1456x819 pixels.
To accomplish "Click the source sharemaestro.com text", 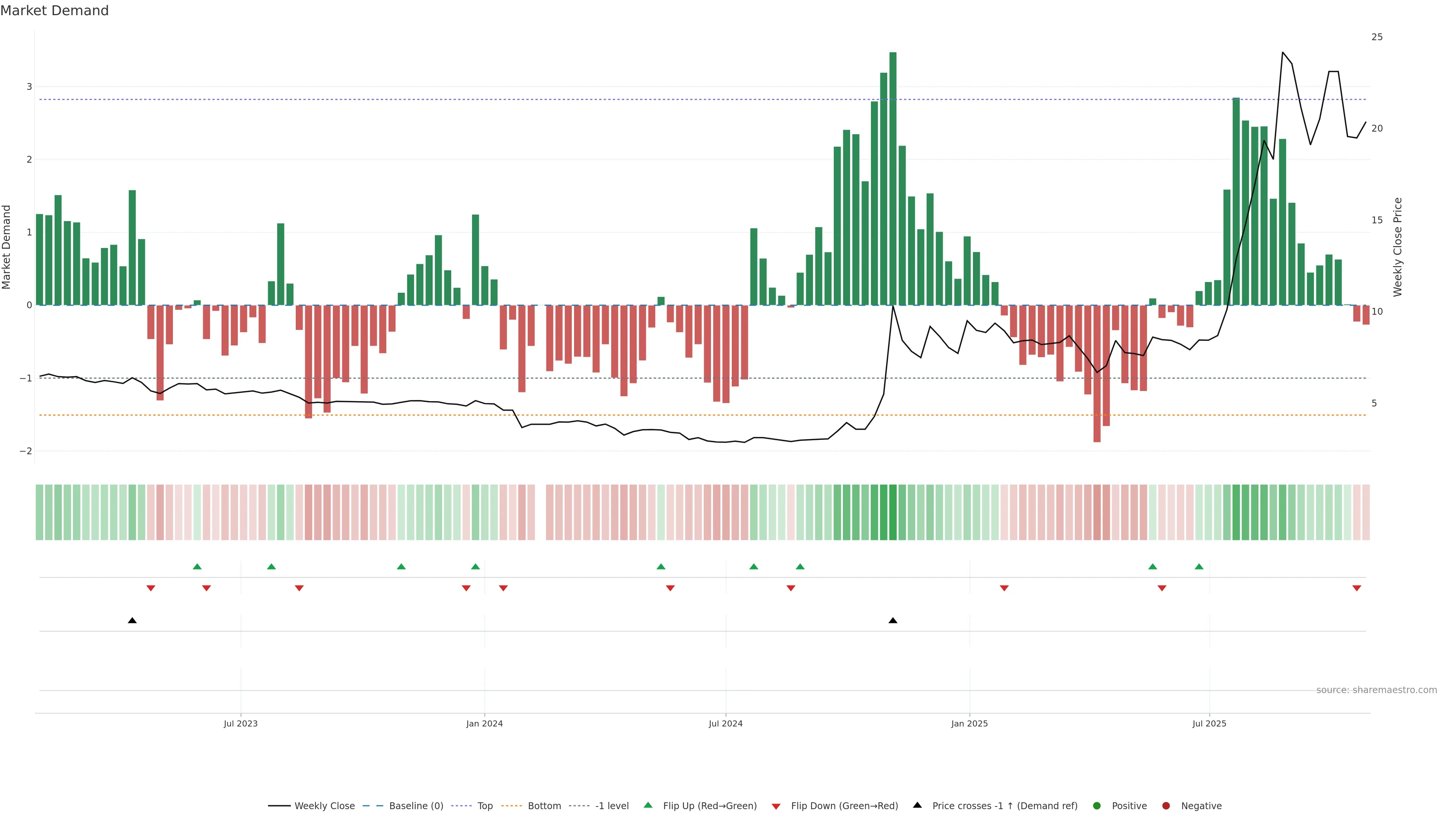I will pyautogui.click(x=1376, y=690).
